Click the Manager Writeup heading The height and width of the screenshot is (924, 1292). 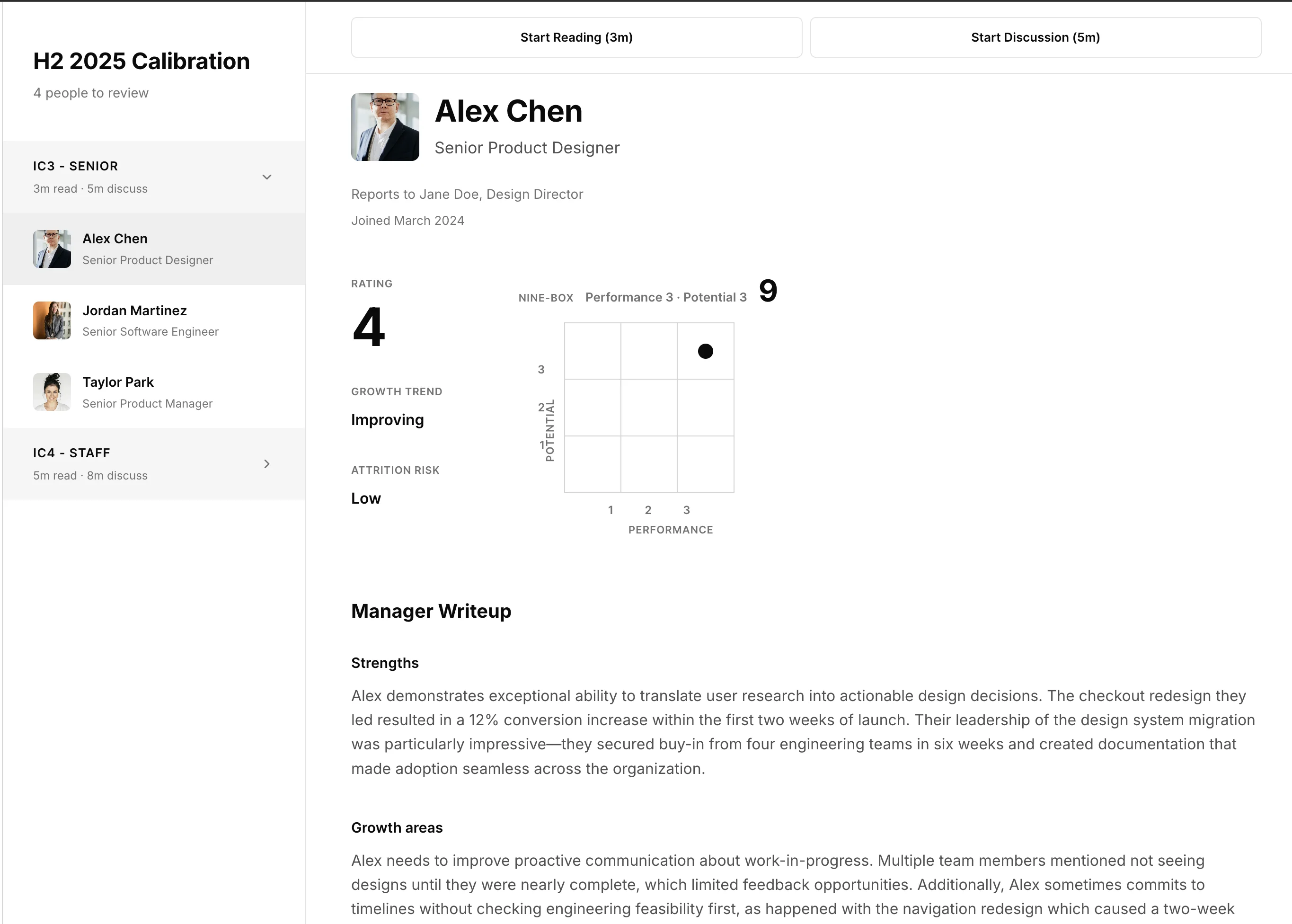pyautogui.click(x=431, y=611)
